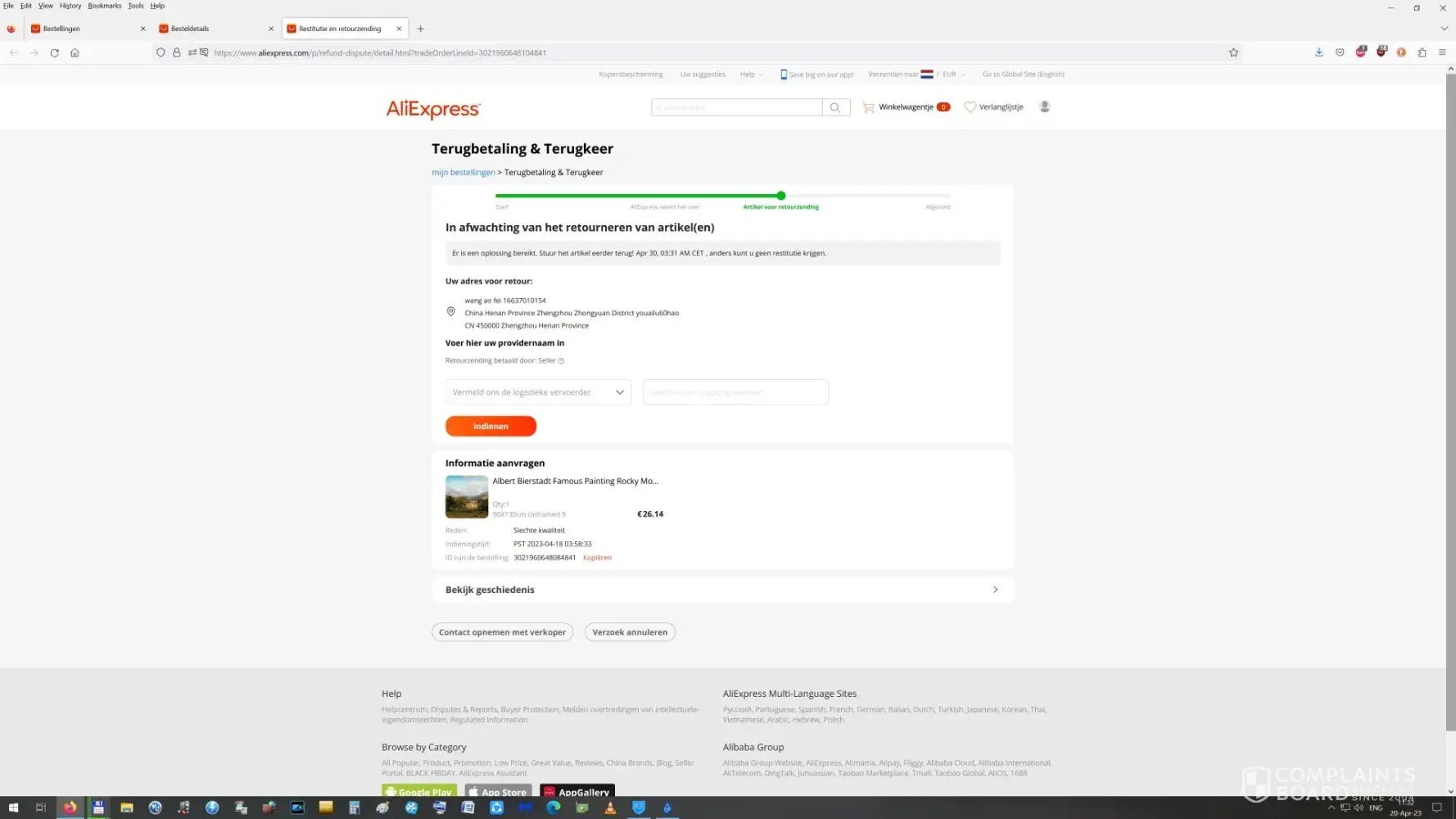1456x819 pixels.
Task: Switch to the Besteldetails tab
Action: pyautogui.click(x=215, y=29)
